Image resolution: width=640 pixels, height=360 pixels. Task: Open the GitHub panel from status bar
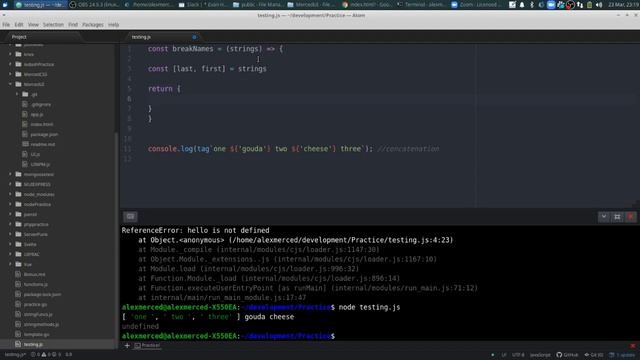[x=567, y=355]
